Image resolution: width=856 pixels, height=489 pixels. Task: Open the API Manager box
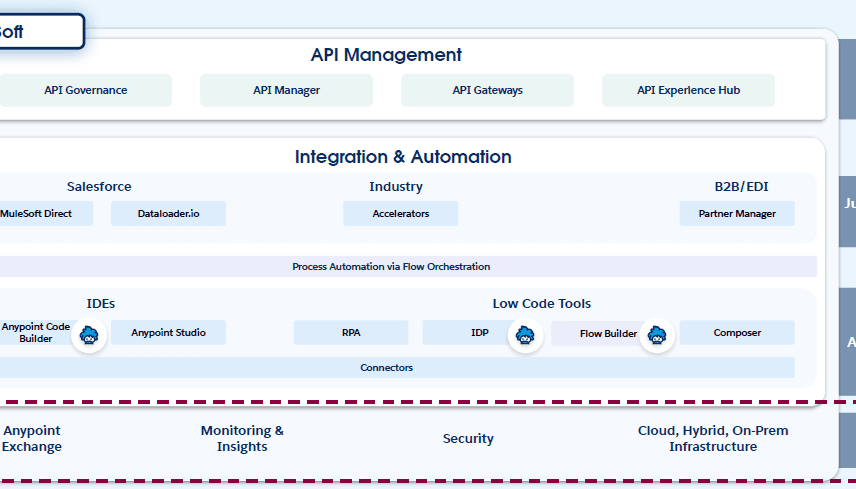(286, 90)
